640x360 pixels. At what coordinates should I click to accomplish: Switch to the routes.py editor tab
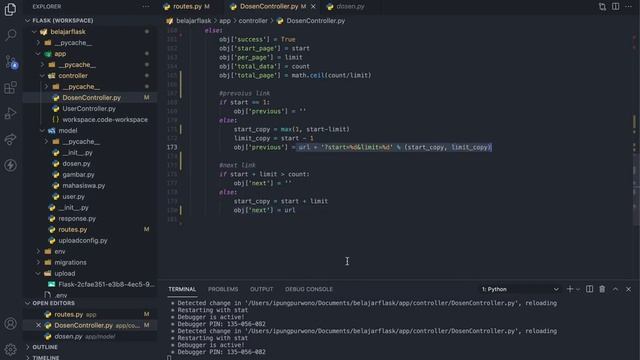click(187, 7)
